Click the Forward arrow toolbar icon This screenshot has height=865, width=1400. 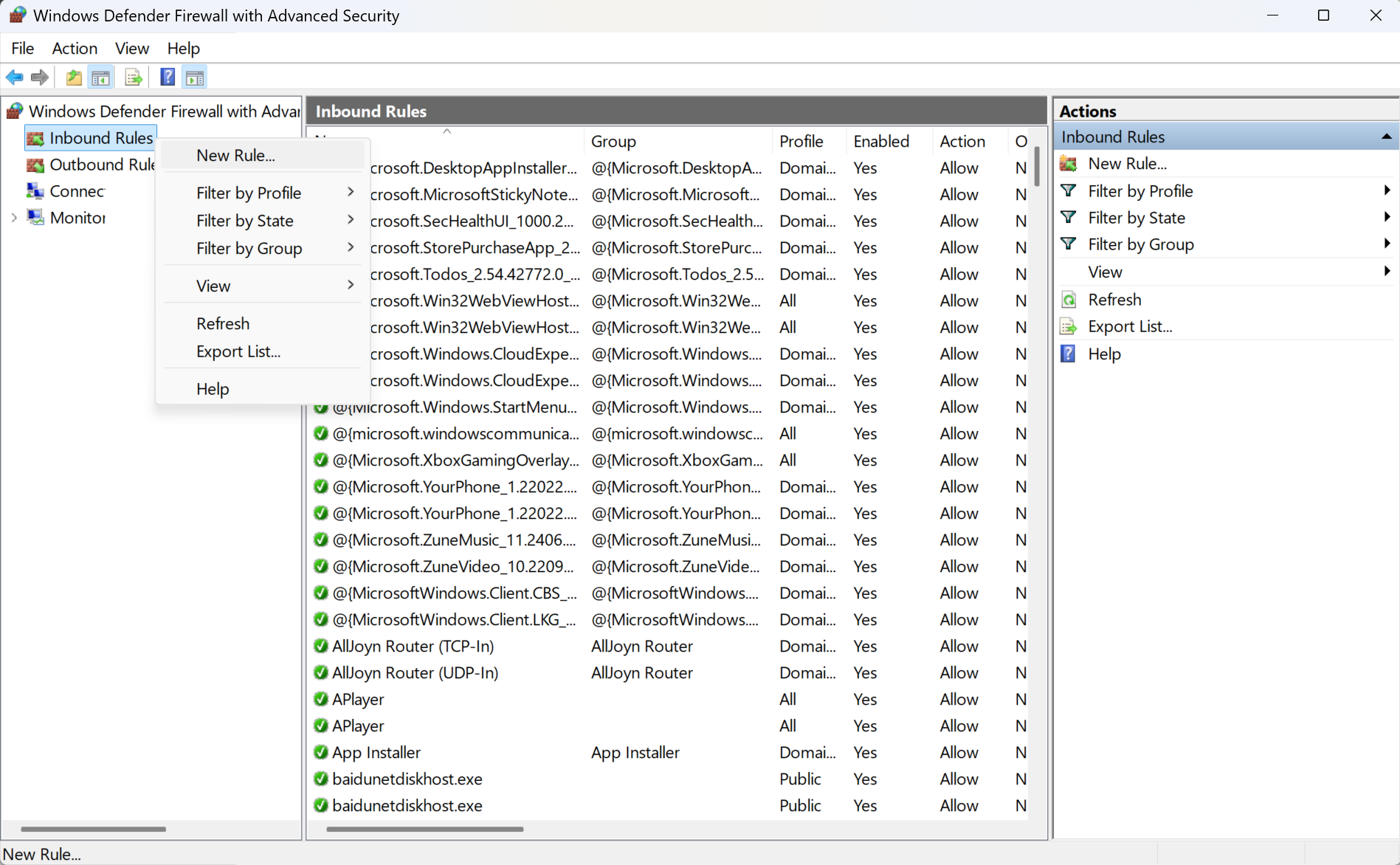click(x=40, y=77)
